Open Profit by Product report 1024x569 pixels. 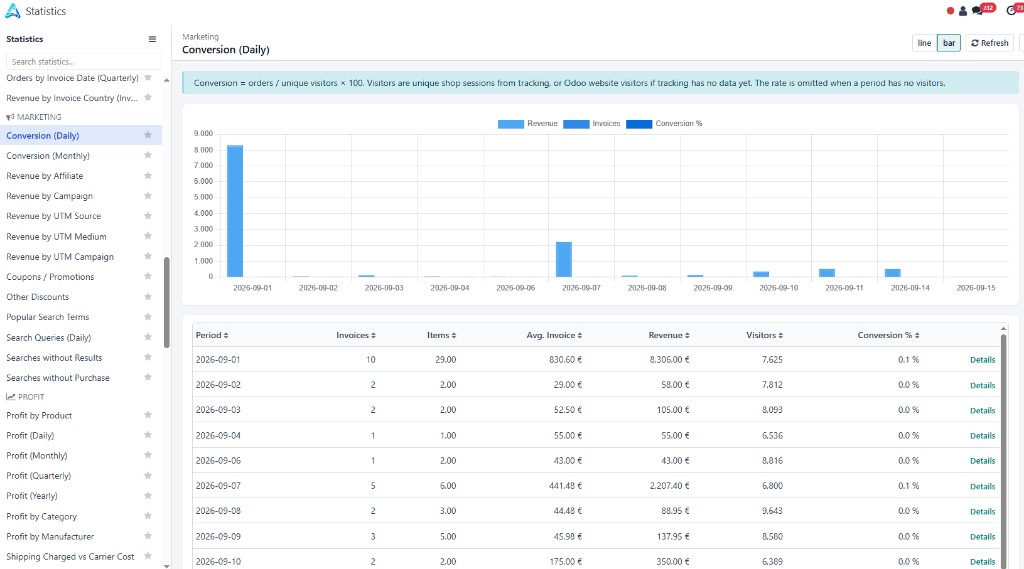point(39,415)
